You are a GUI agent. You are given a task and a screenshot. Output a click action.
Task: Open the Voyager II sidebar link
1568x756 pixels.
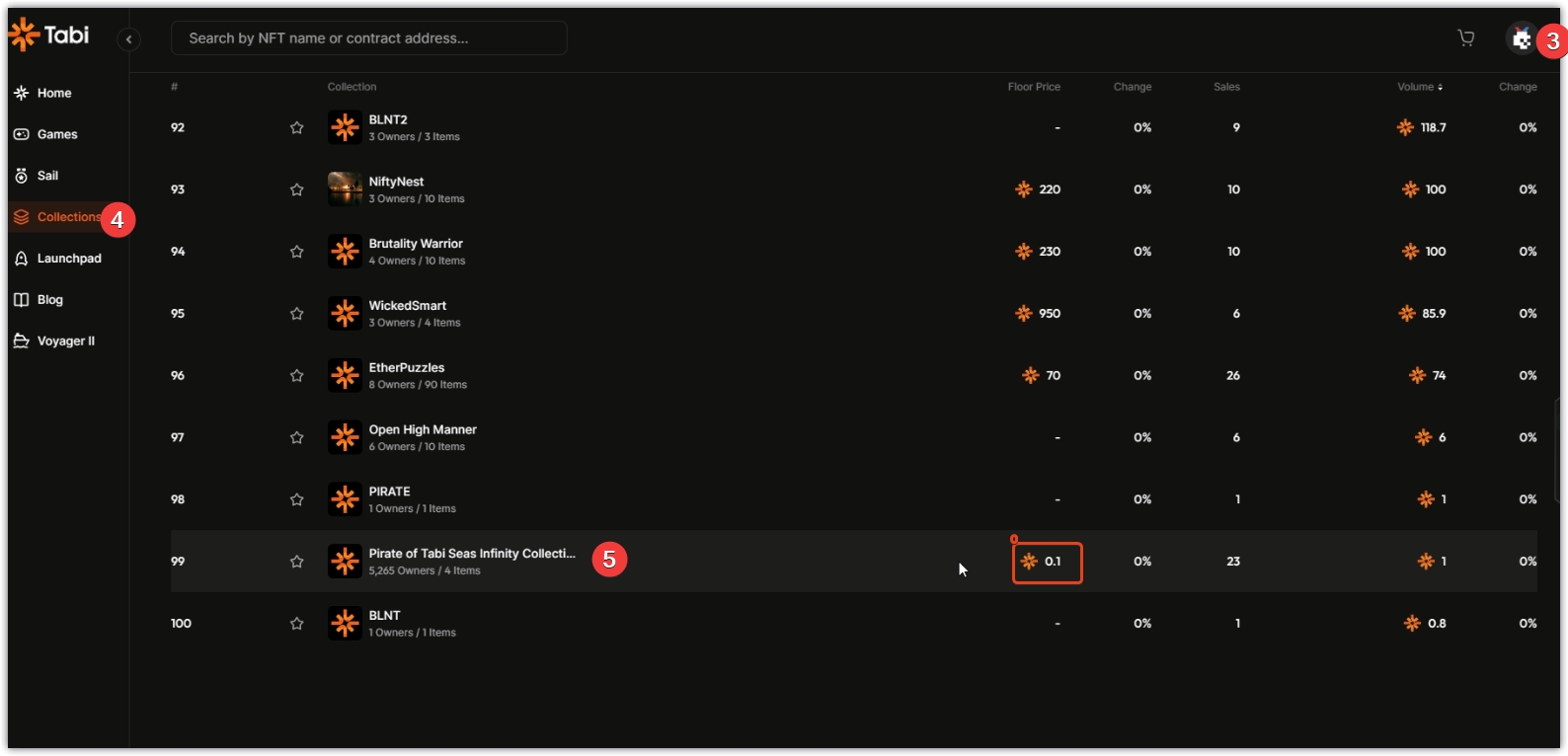click(x=65, y=341)
